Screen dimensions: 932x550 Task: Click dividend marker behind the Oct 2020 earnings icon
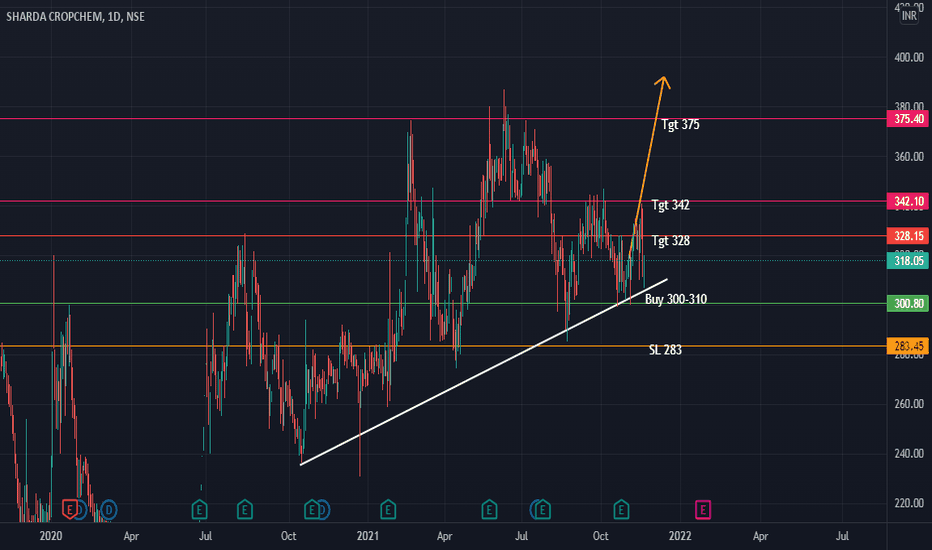325,510
